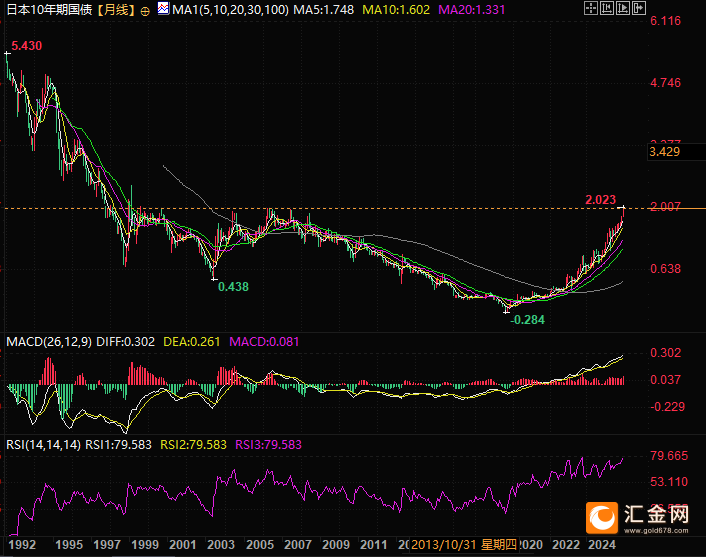Click the 0.037 MACD axis label
This screenshot has height=557, width=706.
pos(665,380)
